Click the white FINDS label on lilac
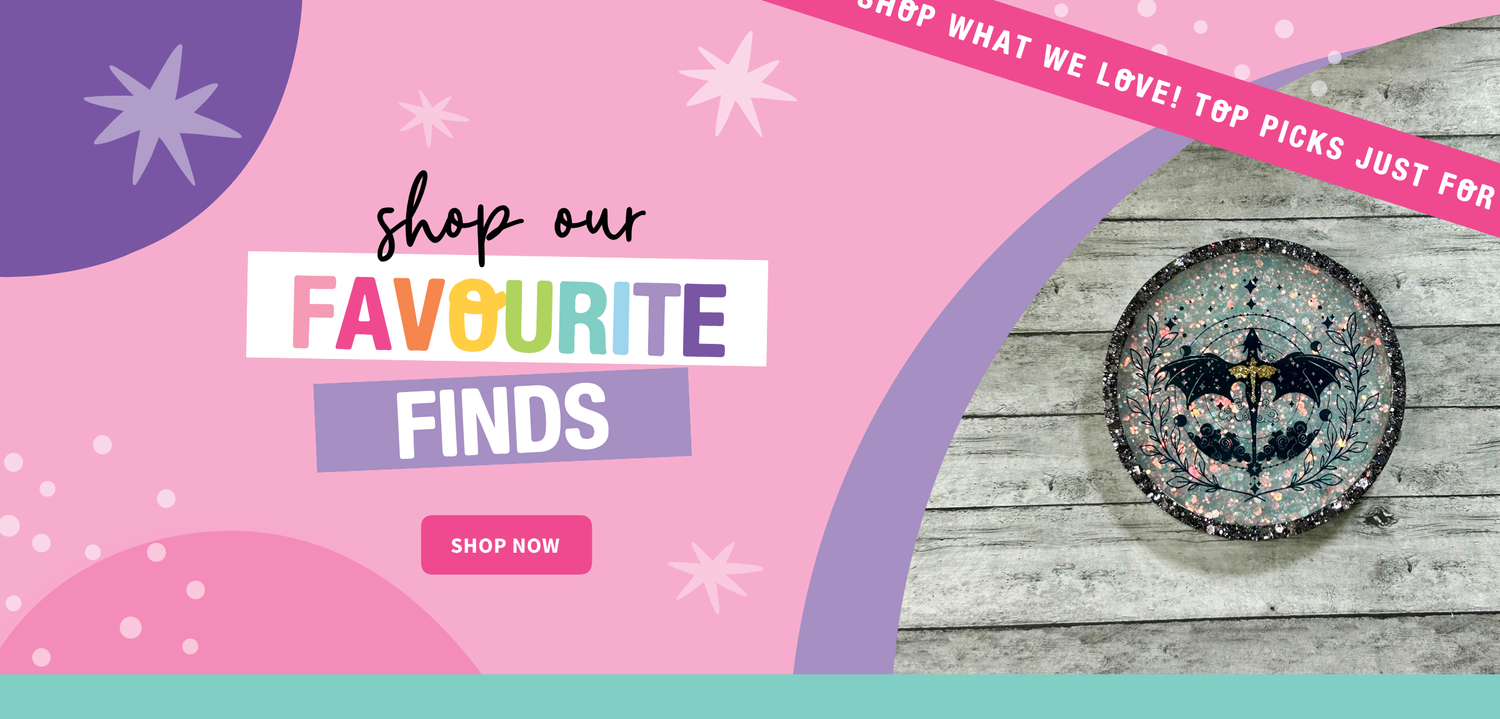 [x=501, y=419]
